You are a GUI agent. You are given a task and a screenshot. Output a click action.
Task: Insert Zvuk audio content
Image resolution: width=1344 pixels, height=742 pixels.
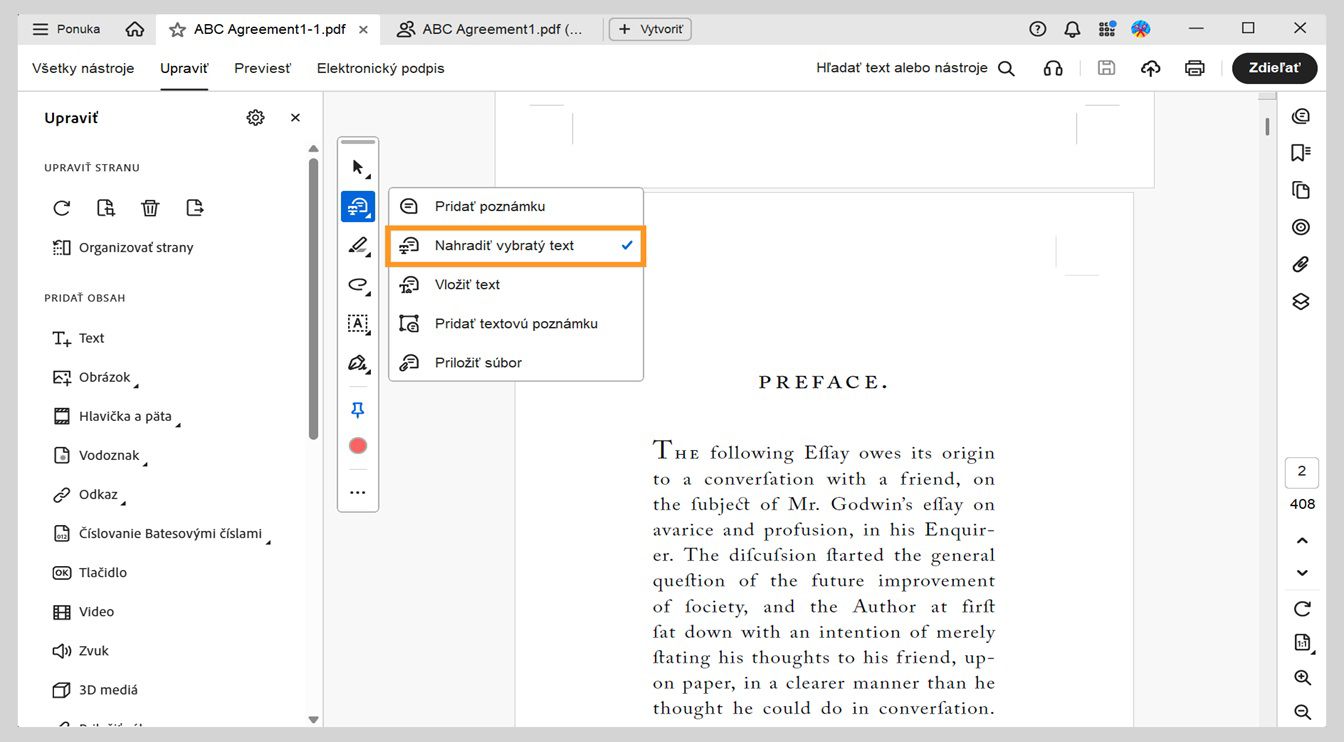pyautogui.click(x=80, y=650)
